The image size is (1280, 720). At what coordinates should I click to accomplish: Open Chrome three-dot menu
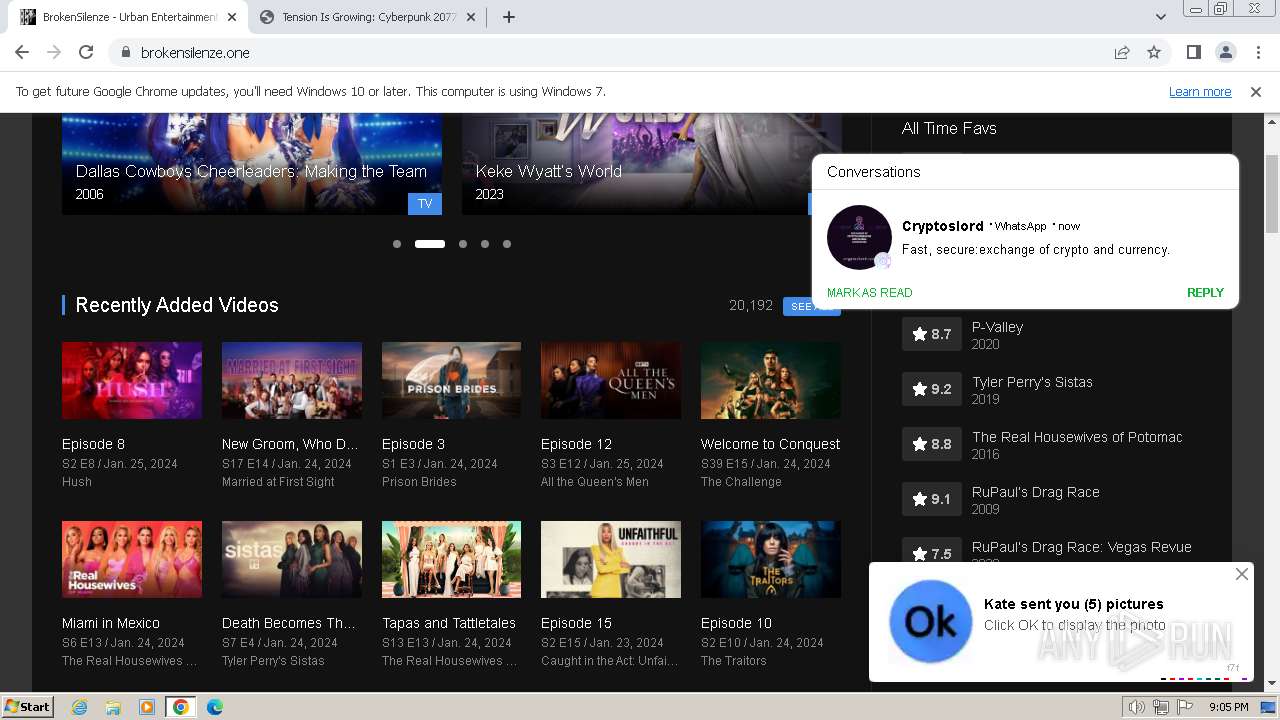click(1257, 53)
